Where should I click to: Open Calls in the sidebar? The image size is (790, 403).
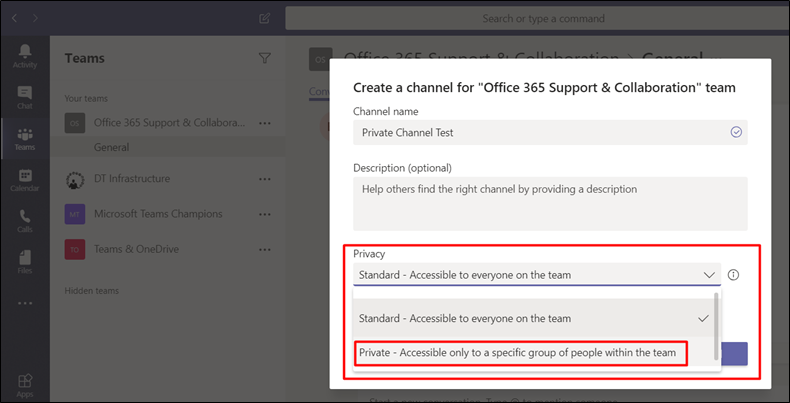pyautogui.click(x=25, y=221)
